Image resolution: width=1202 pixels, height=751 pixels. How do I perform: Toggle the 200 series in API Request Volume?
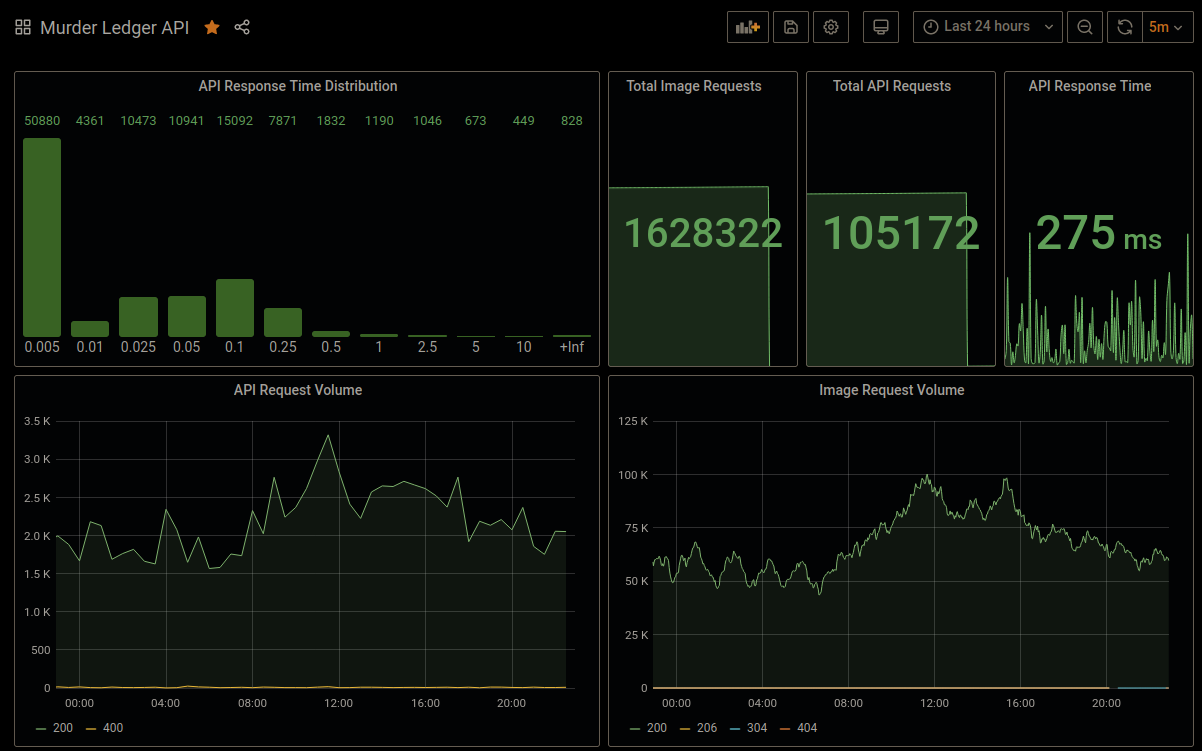click(62, 728)
